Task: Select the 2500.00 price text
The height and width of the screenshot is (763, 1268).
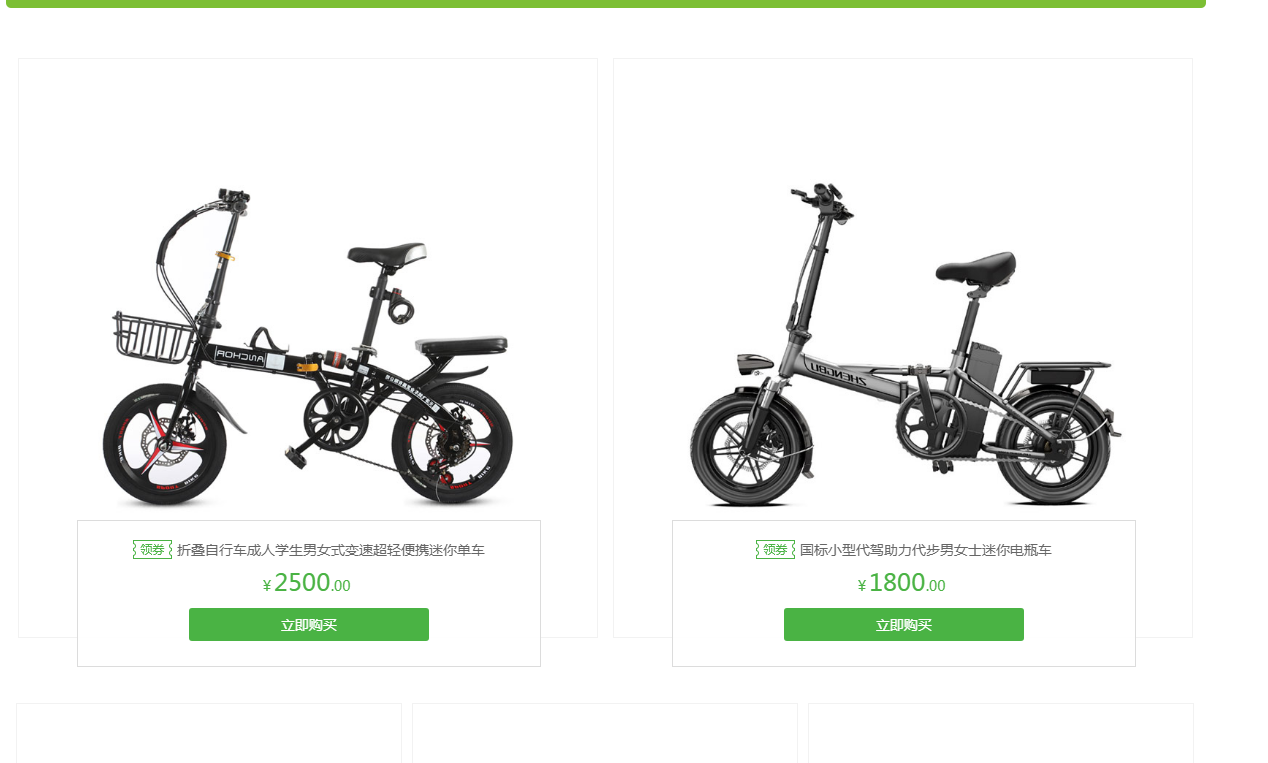Action: tap(312, 583)
